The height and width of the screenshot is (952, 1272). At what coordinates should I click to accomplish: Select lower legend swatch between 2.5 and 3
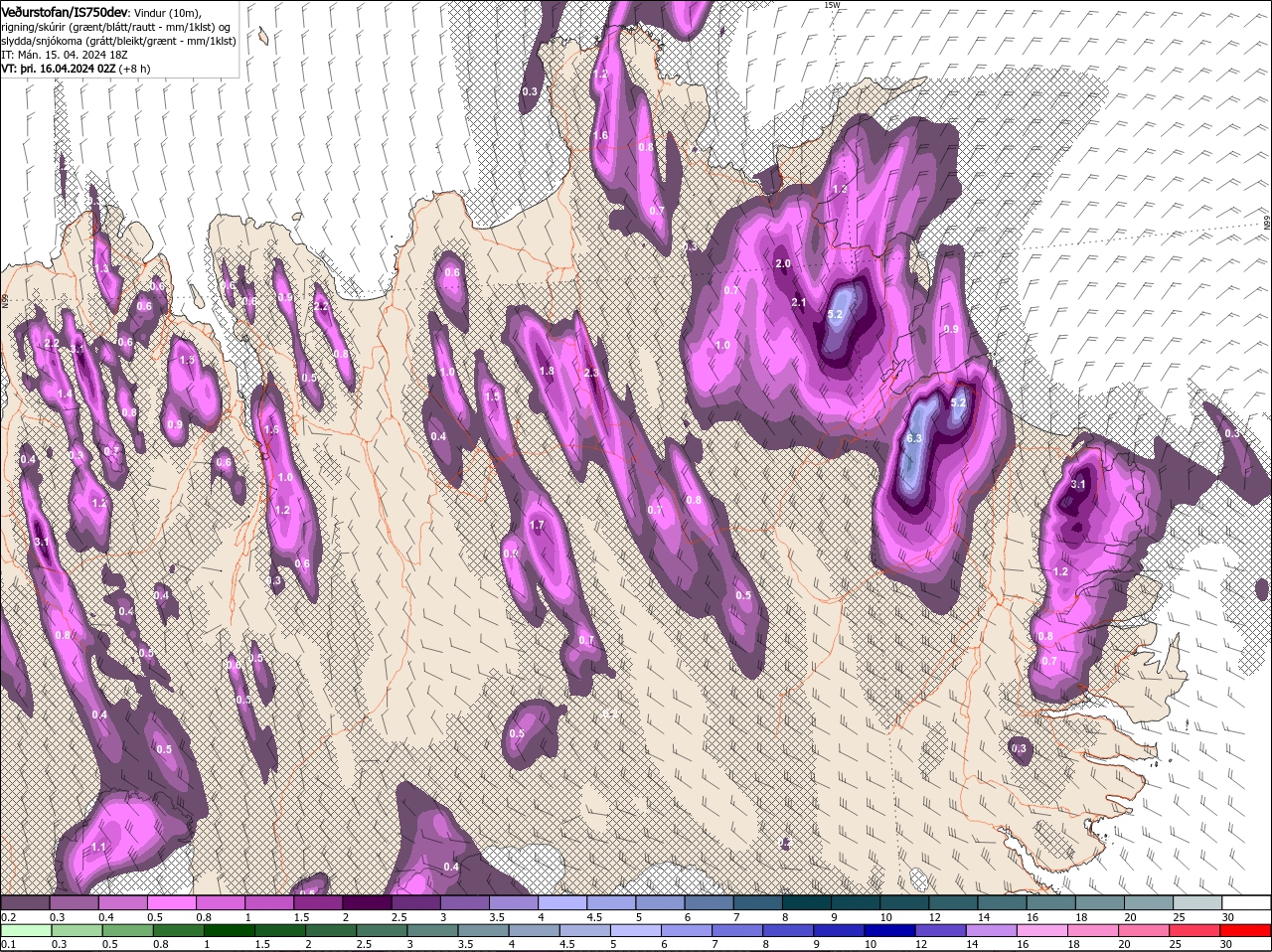tap(383, 930)
